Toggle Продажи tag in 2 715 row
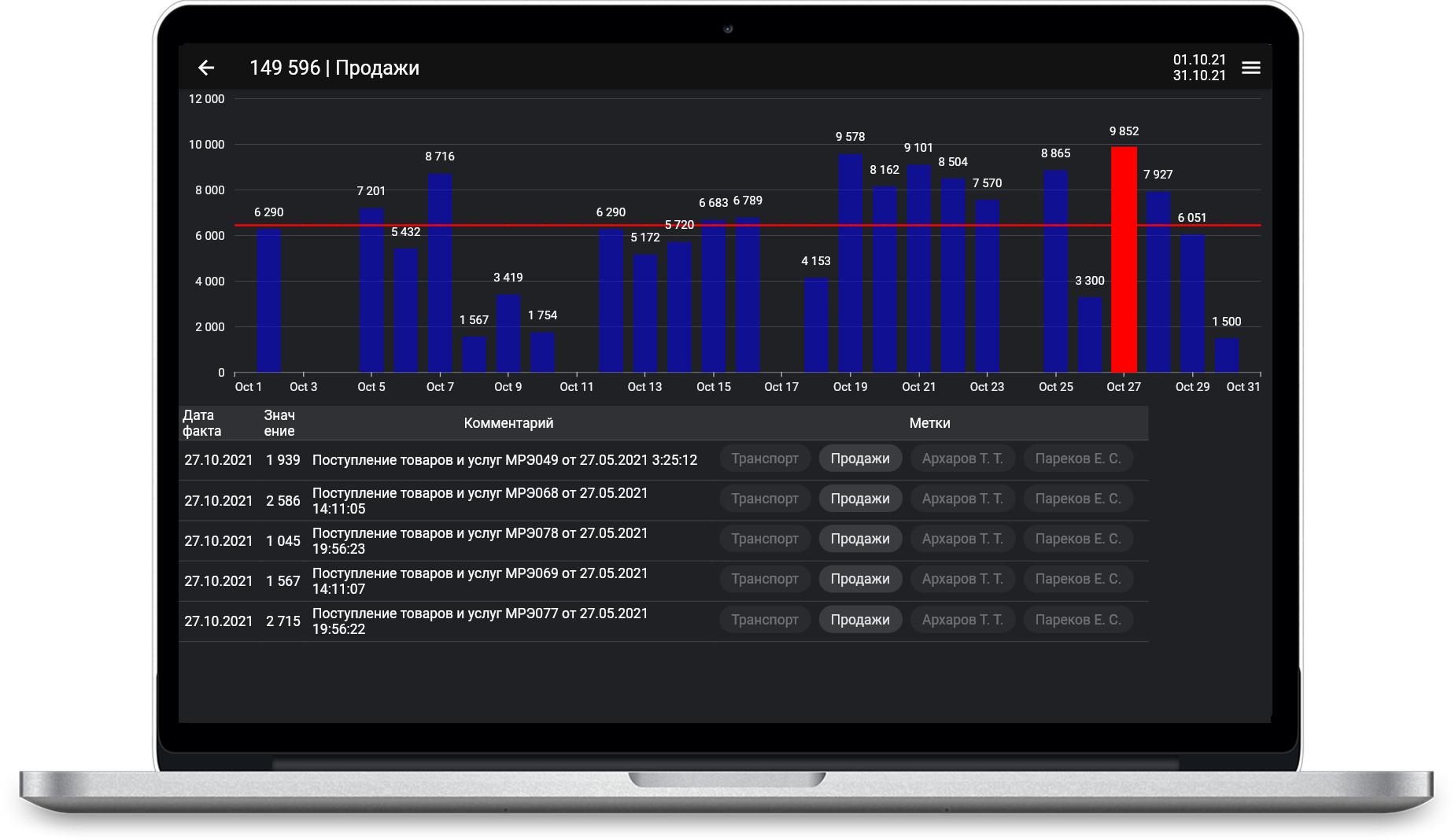This screenshot has height=840, width=1455. (860, 620)
